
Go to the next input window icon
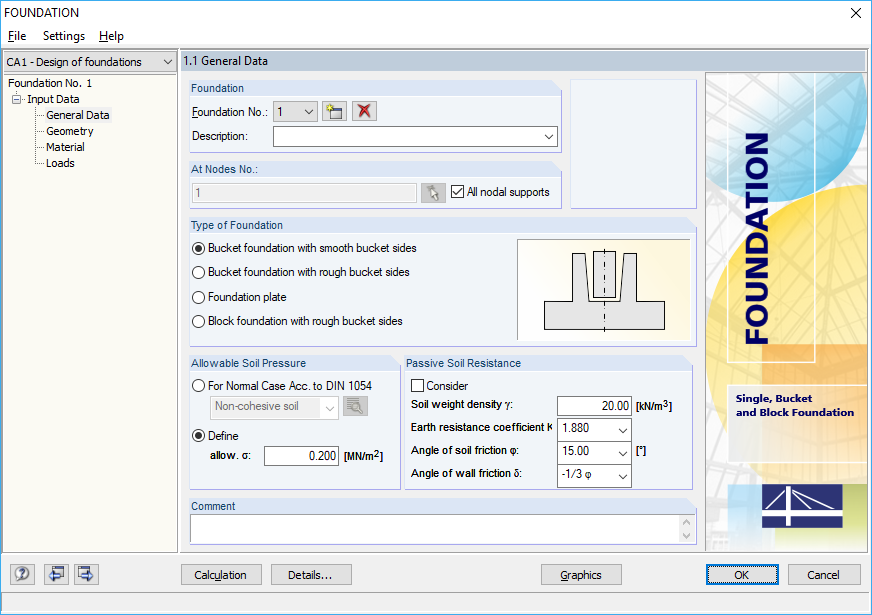coord(86,574)
